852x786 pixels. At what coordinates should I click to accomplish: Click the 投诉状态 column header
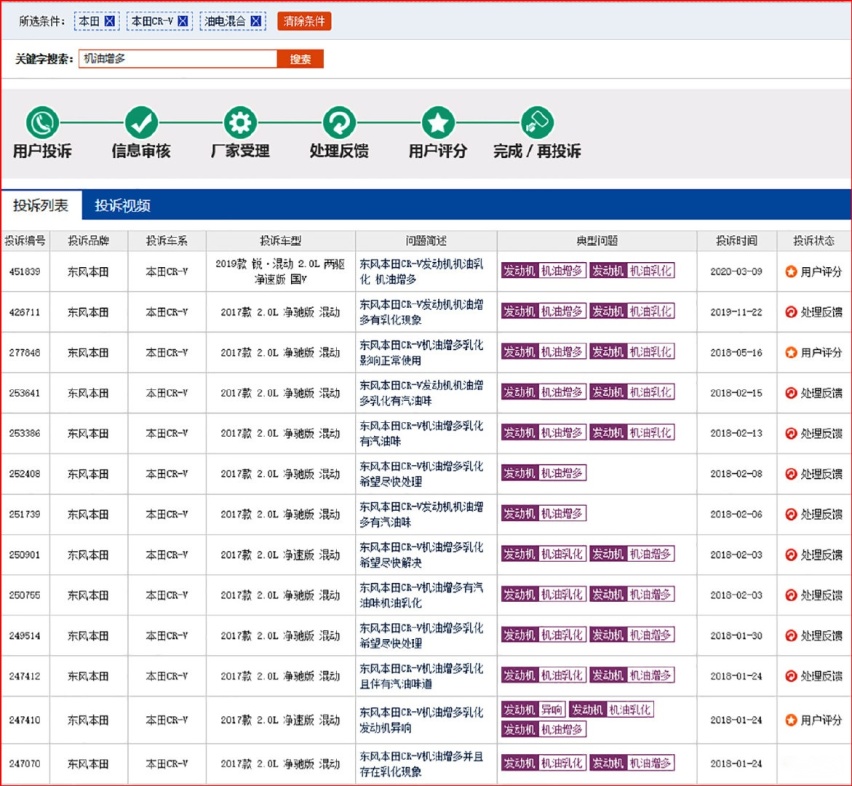point(814,241)
